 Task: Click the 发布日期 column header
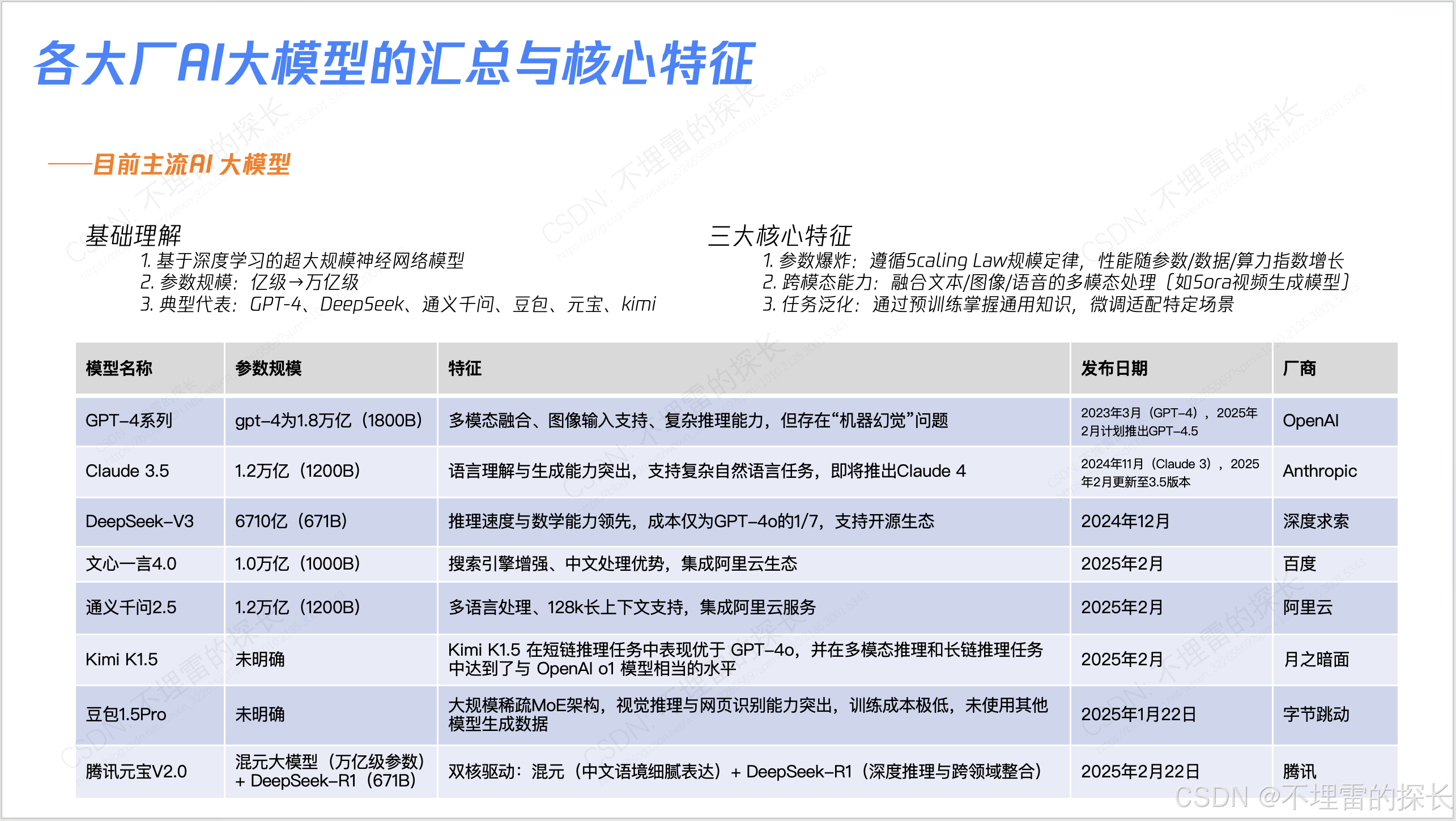(x=1114, y=369)
